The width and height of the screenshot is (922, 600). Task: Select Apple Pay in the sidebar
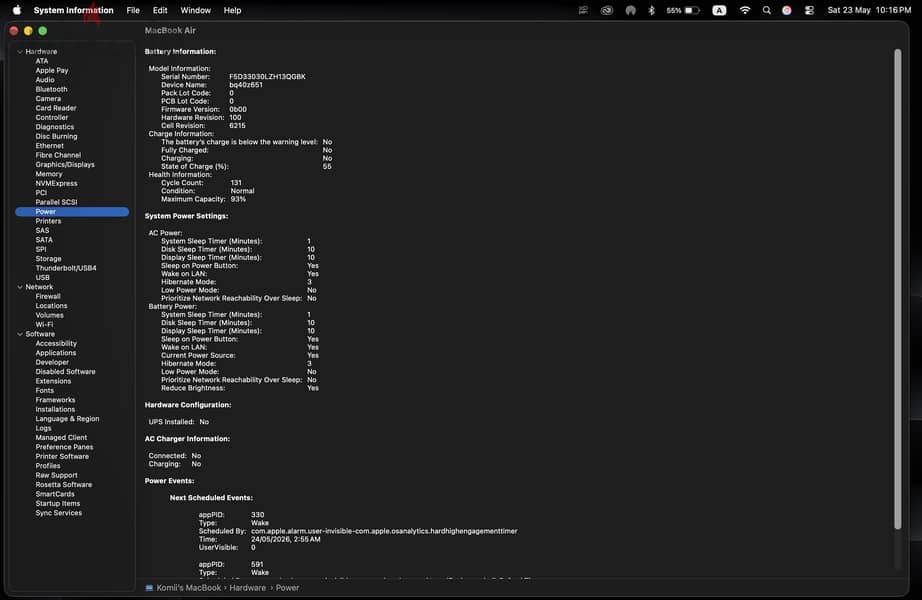coord(52,71)
